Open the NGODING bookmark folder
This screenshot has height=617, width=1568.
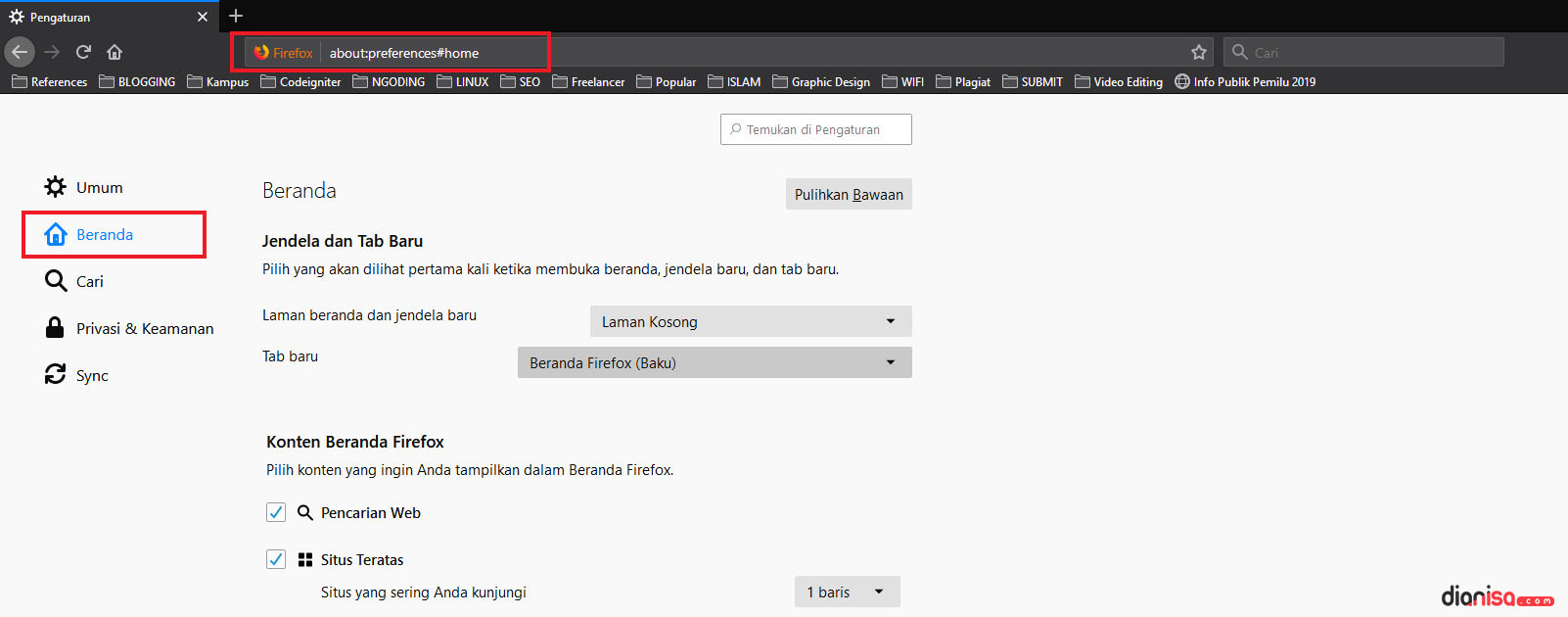point(389,82)
